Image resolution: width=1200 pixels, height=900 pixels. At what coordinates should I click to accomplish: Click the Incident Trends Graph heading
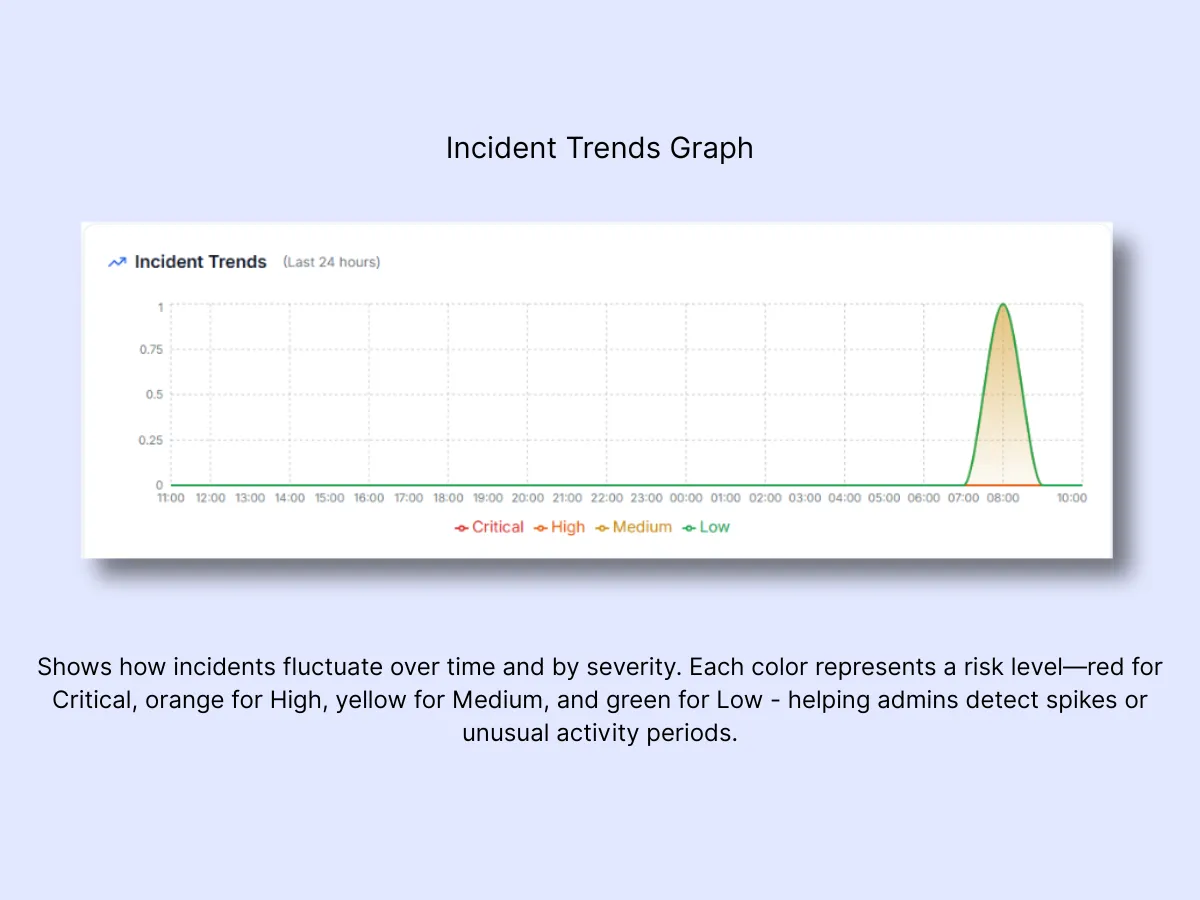pos(599,147)
